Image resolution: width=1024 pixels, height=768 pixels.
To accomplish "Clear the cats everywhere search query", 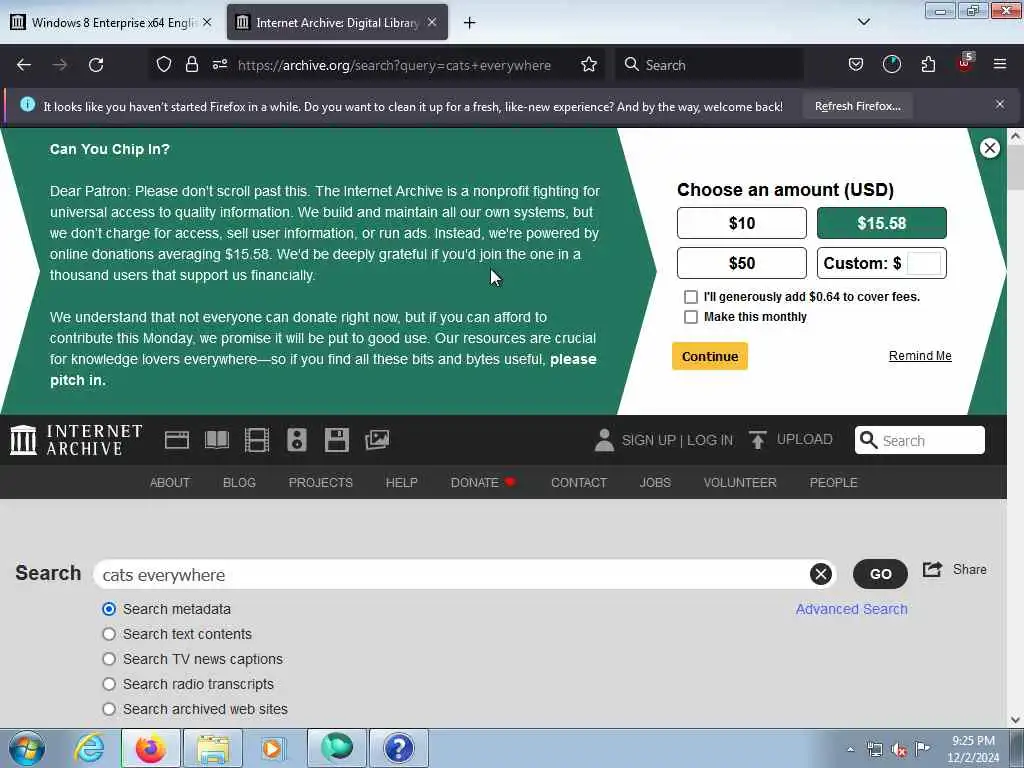I will tap(821, 574).
